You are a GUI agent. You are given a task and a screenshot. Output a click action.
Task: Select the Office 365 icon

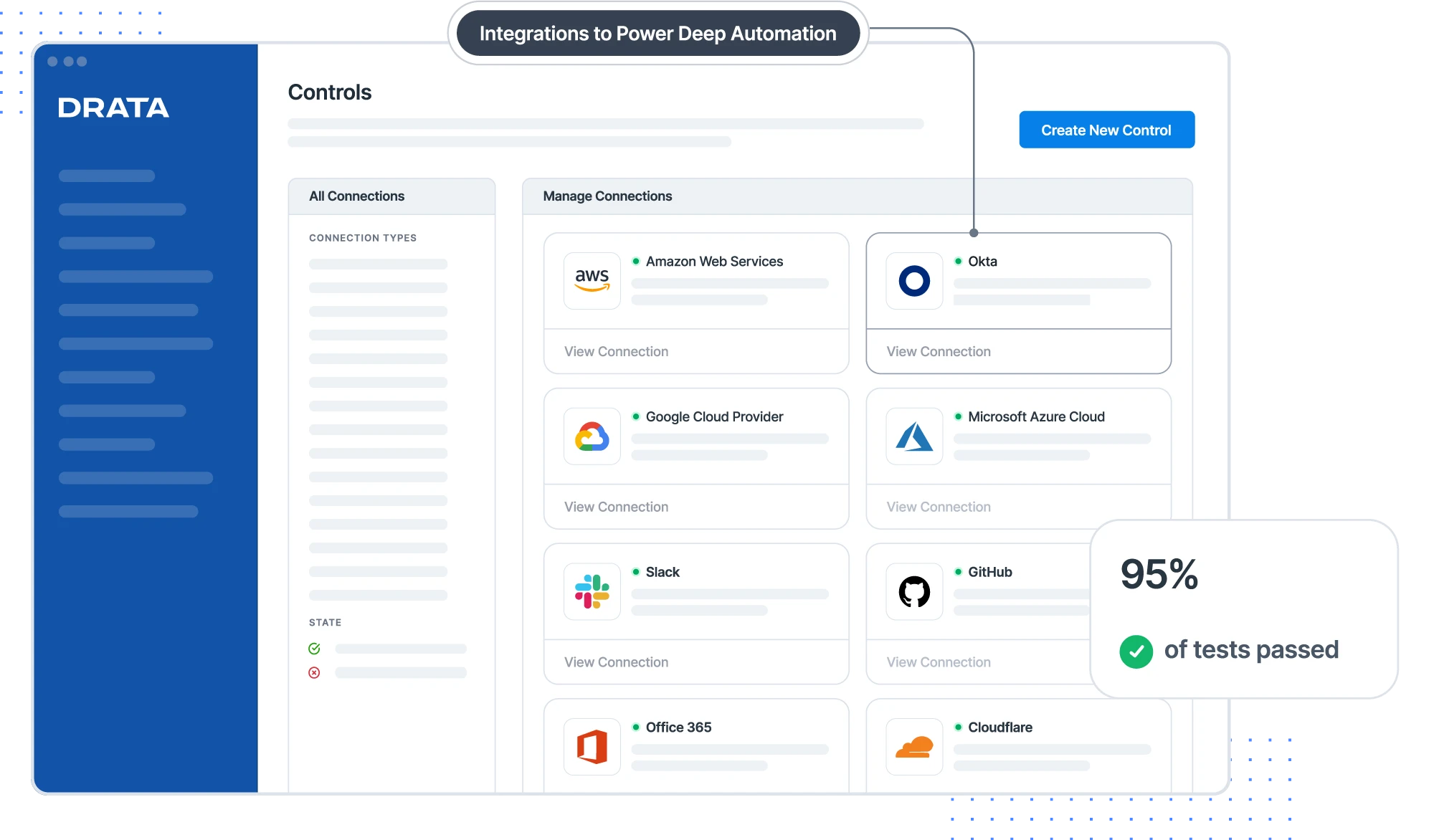click(592, 746)
